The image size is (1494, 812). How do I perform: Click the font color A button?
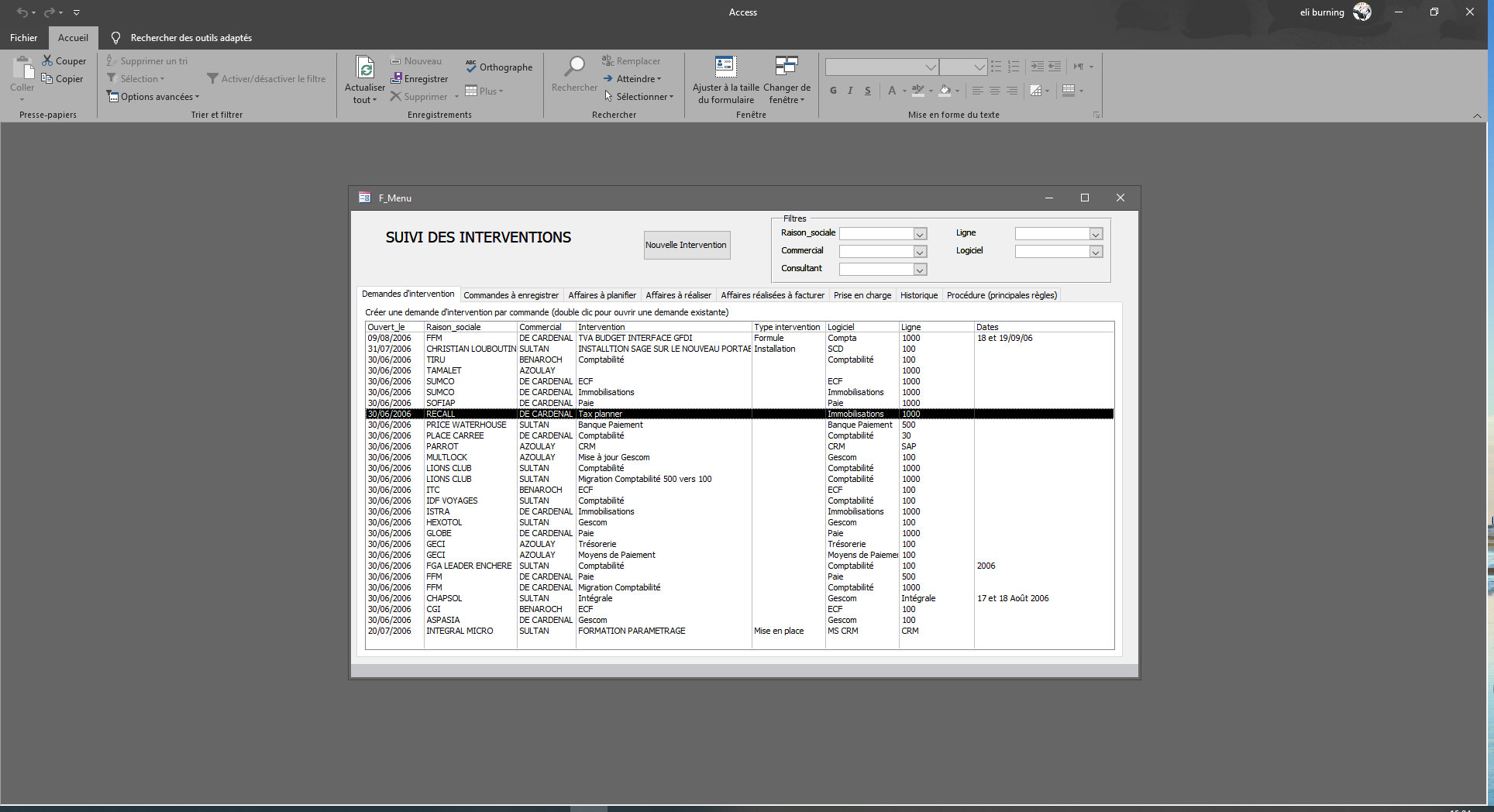pos(892,91)
